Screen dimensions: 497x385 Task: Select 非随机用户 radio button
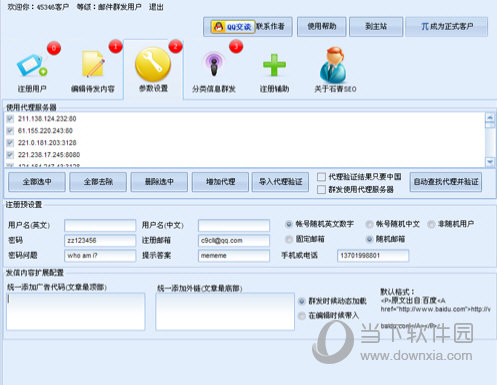pos(431,224)
